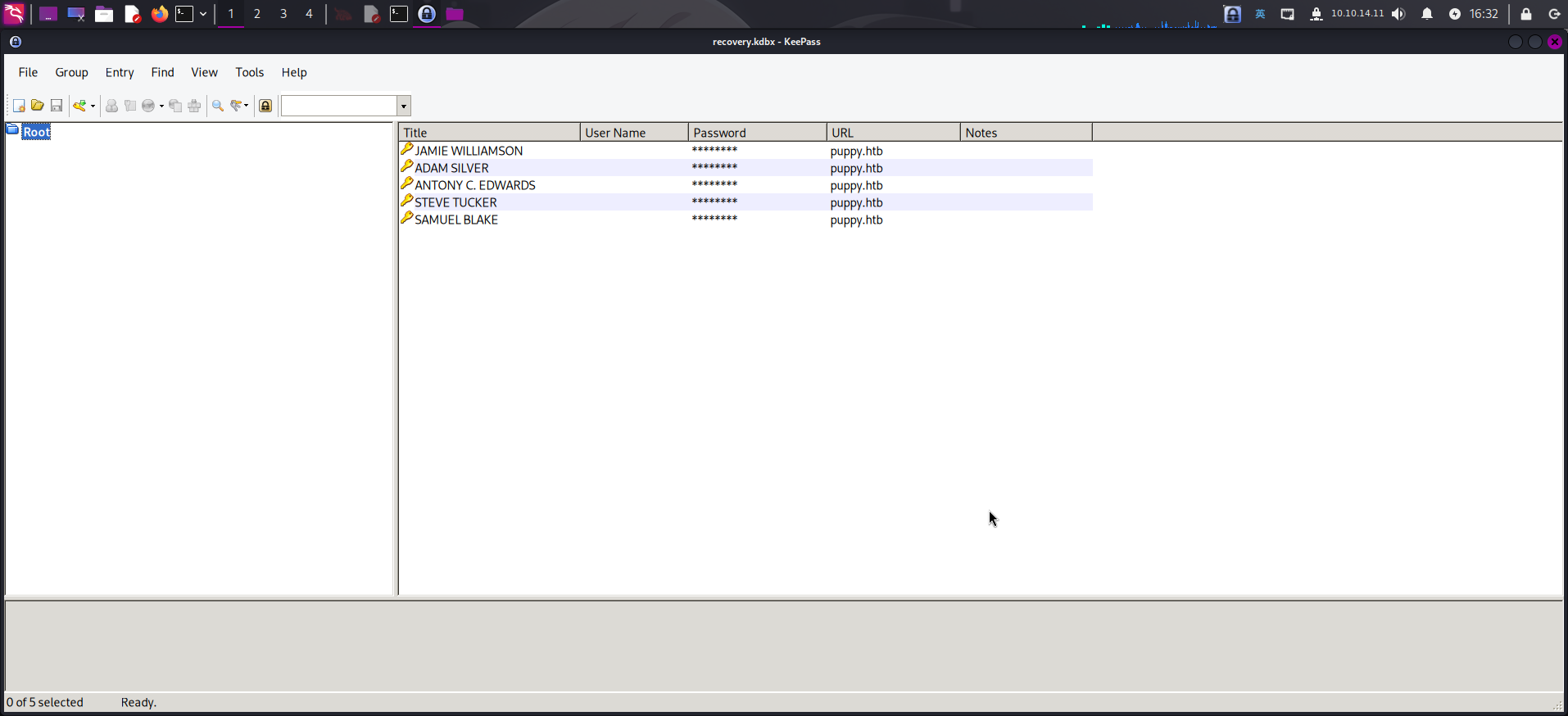Viewport: 1568px width, 716px height.
Task: Click the Find magnifier toolbar icon
Action: click(x=218, y=106)
